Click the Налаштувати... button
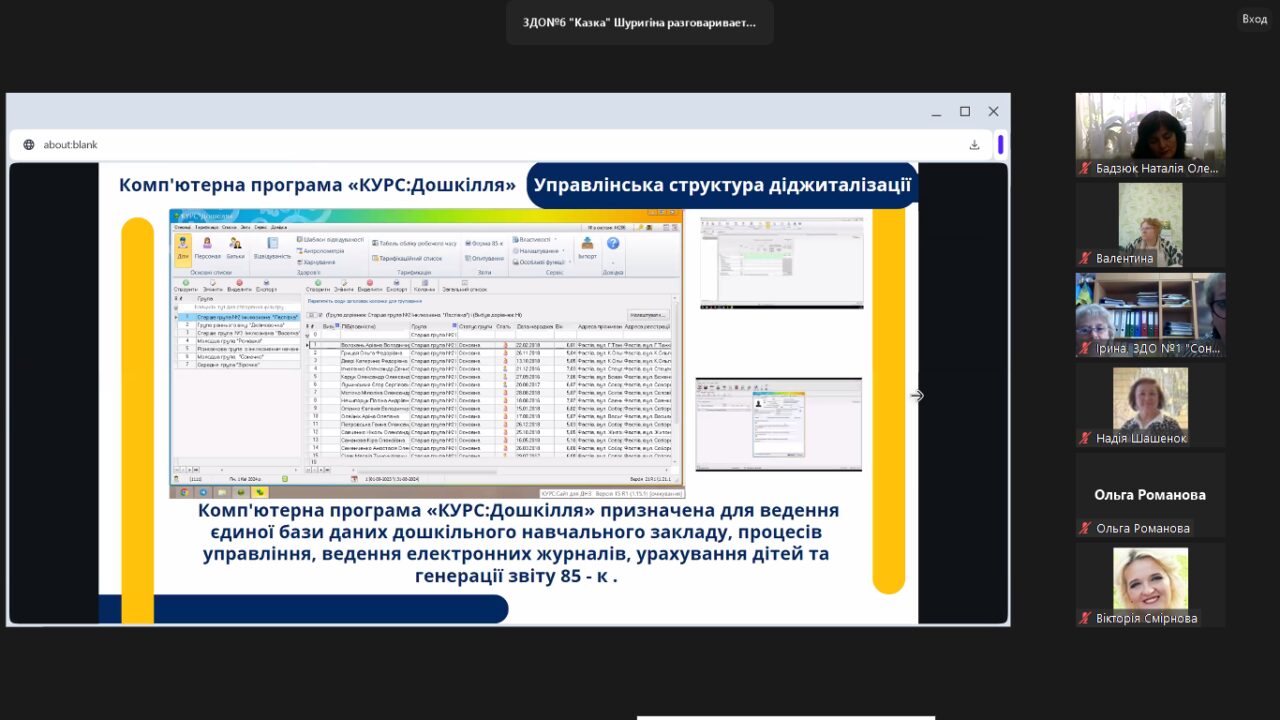This screenshot has height=720, width=1280. (648, 315)
